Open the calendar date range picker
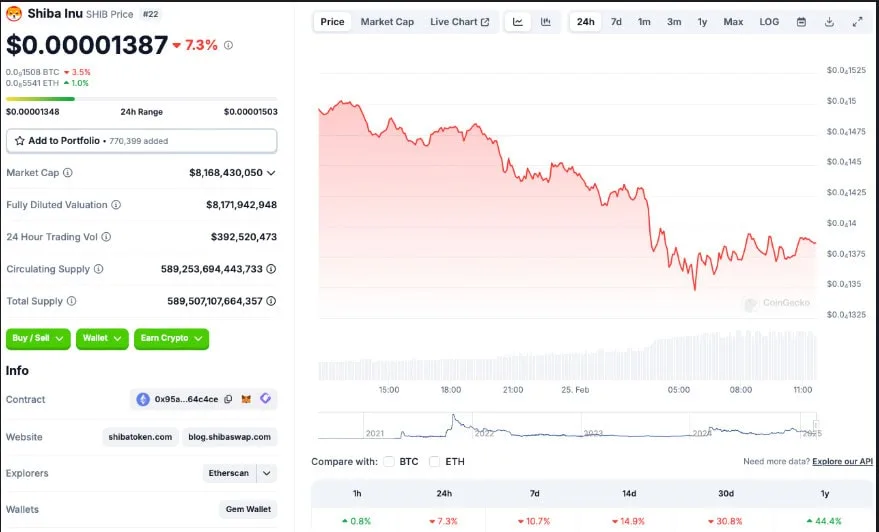Image resolution: width=879 pixels, height=532 pixels. click(x=801, y=22)
